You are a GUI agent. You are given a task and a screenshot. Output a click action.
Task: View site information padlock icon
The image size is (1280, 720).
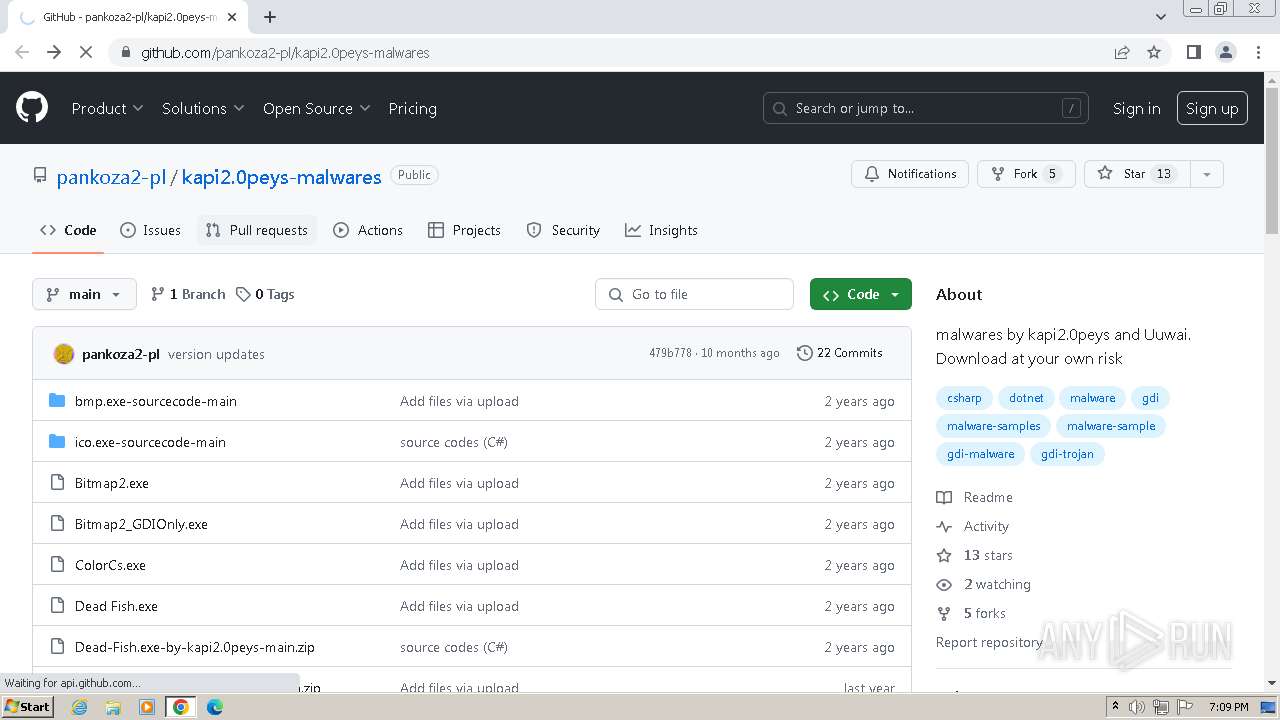tap(125, 52)
